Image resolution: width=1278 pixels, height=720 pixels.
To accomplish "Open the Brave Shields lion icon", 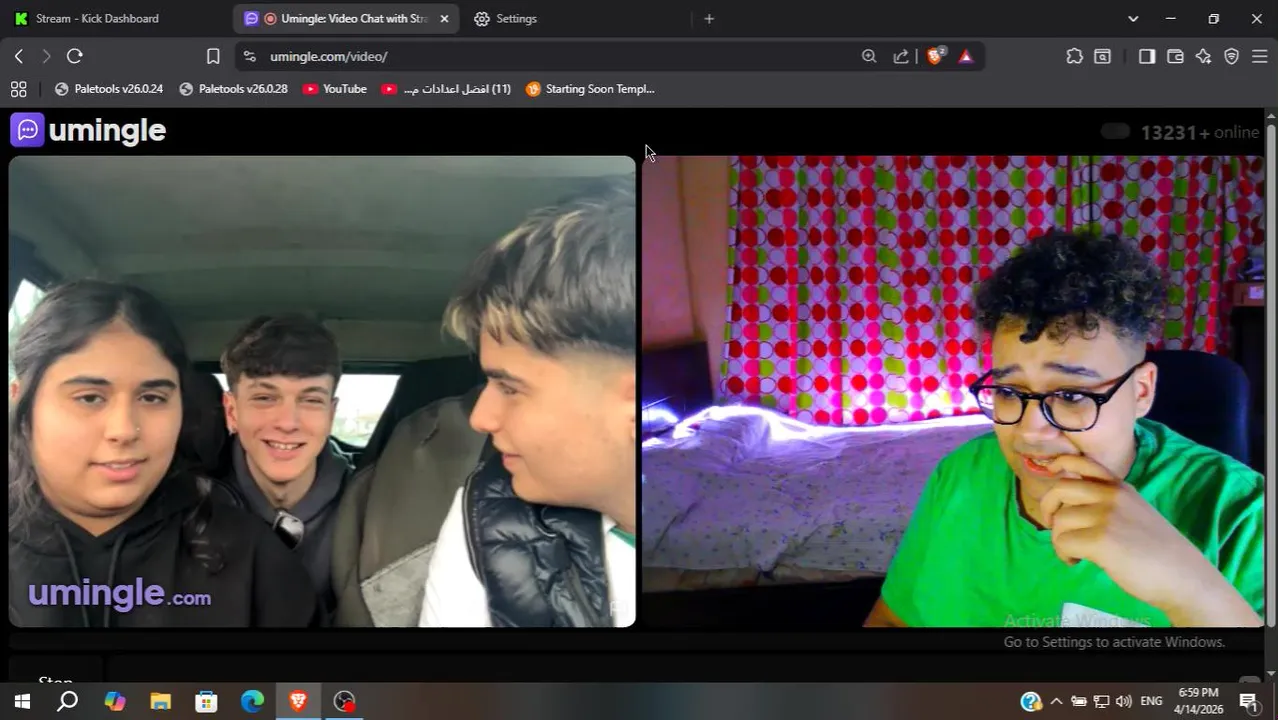I will [935, 56].
